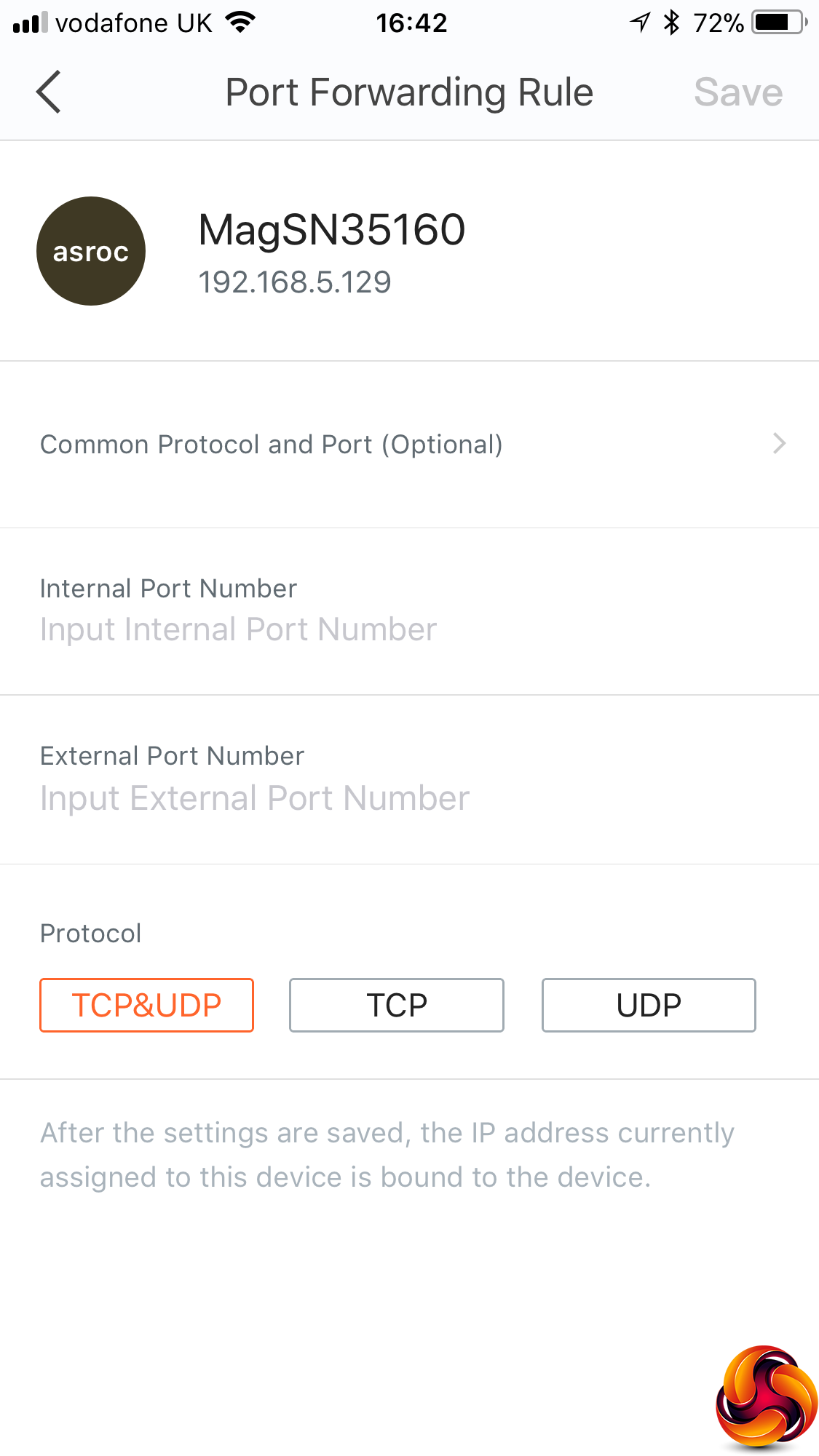Image resolution: width=819 pixels, height=1456 pixels.
Task: Tap the asroc device avatar
Action: [x=91, y=251]
